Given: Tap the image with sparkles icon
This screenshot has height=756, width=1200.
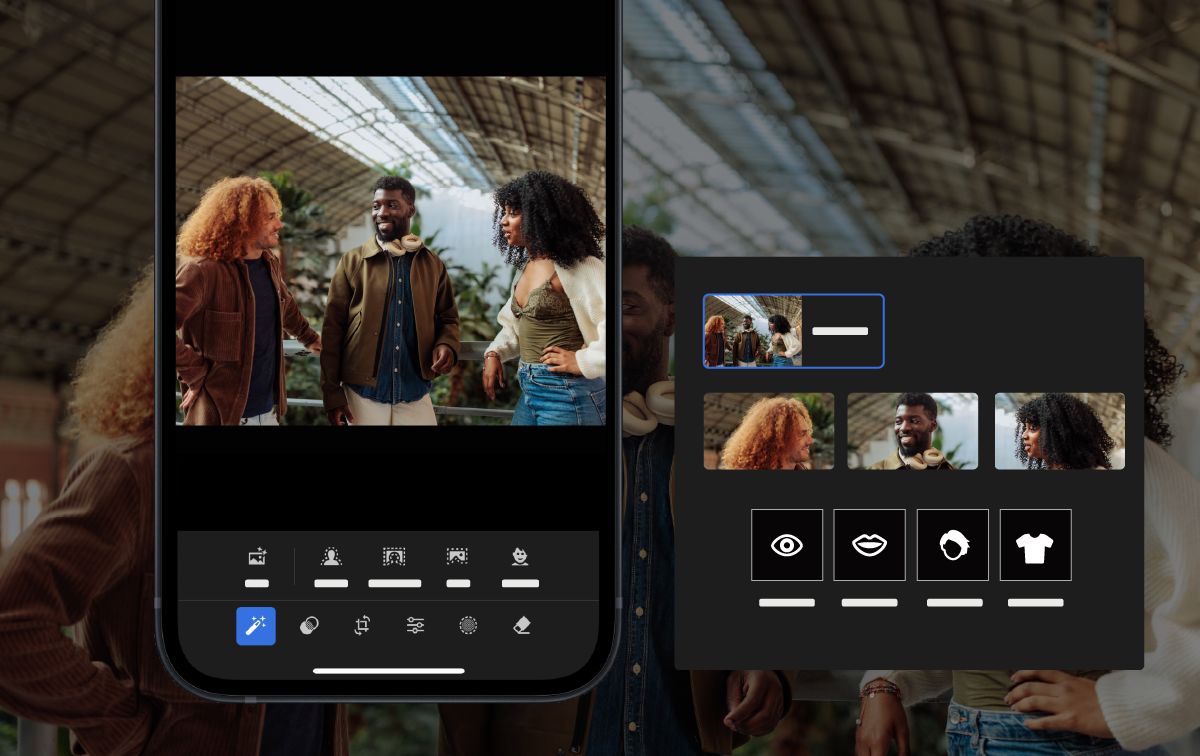Looking at the screenshot, I should 257,557.
